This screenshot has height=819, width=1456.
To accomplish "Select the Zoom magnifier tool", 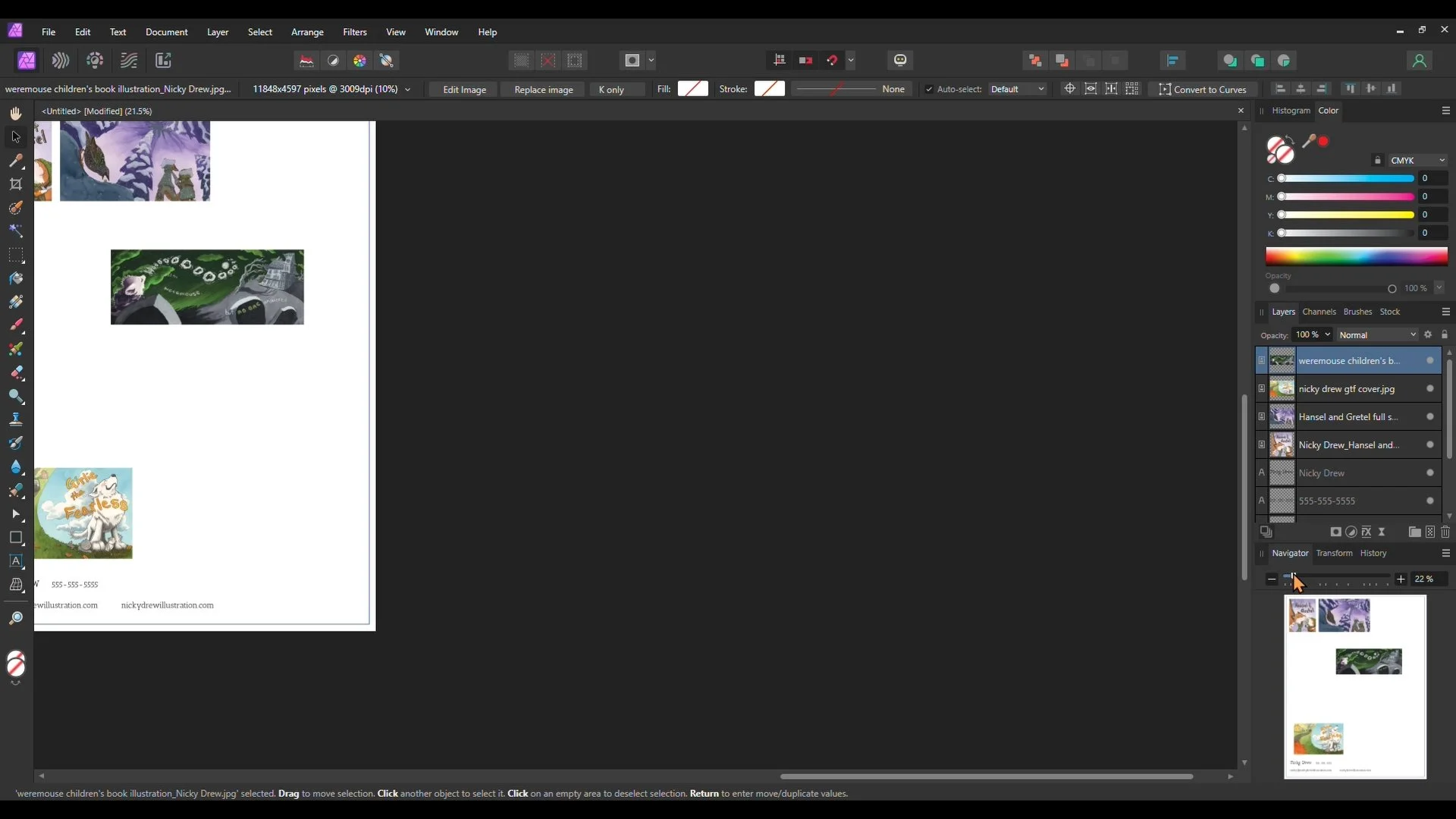I will coord(16,619).
